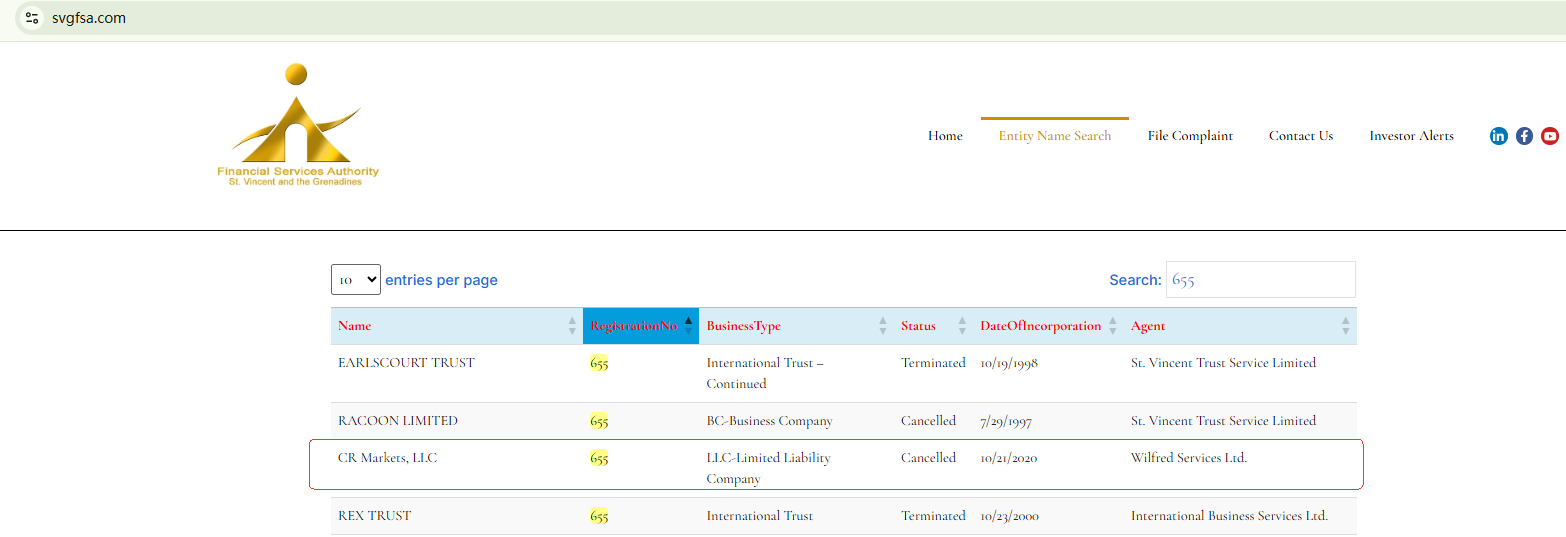
Task: Sort by Agent column arrows
Action: [1345, 326]
